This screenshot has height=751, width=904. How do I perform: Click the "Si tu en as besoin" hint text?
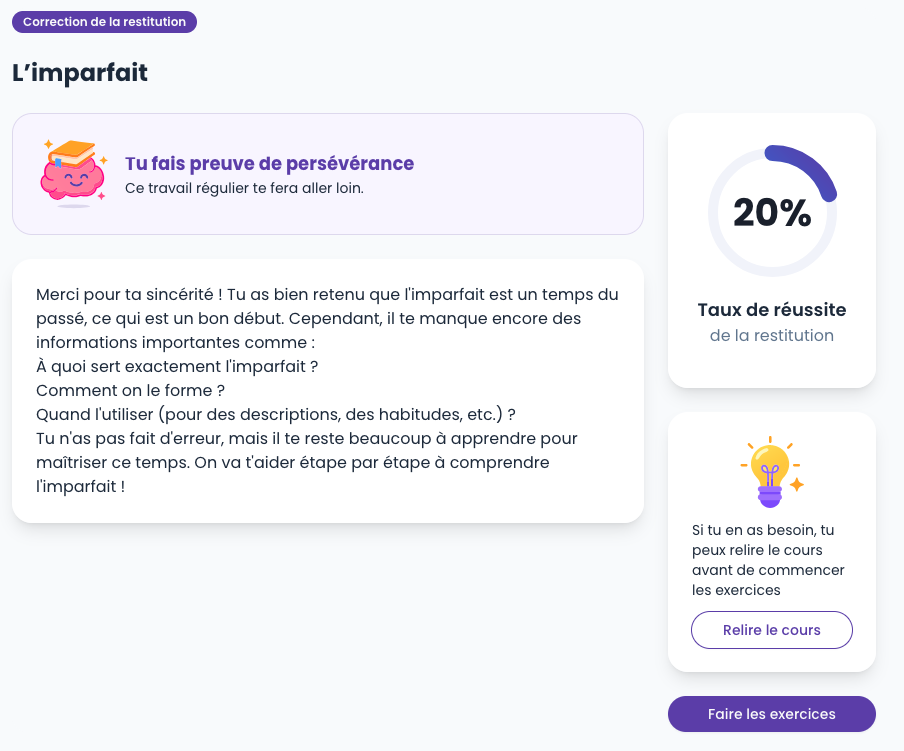click(x=763, y=530)
